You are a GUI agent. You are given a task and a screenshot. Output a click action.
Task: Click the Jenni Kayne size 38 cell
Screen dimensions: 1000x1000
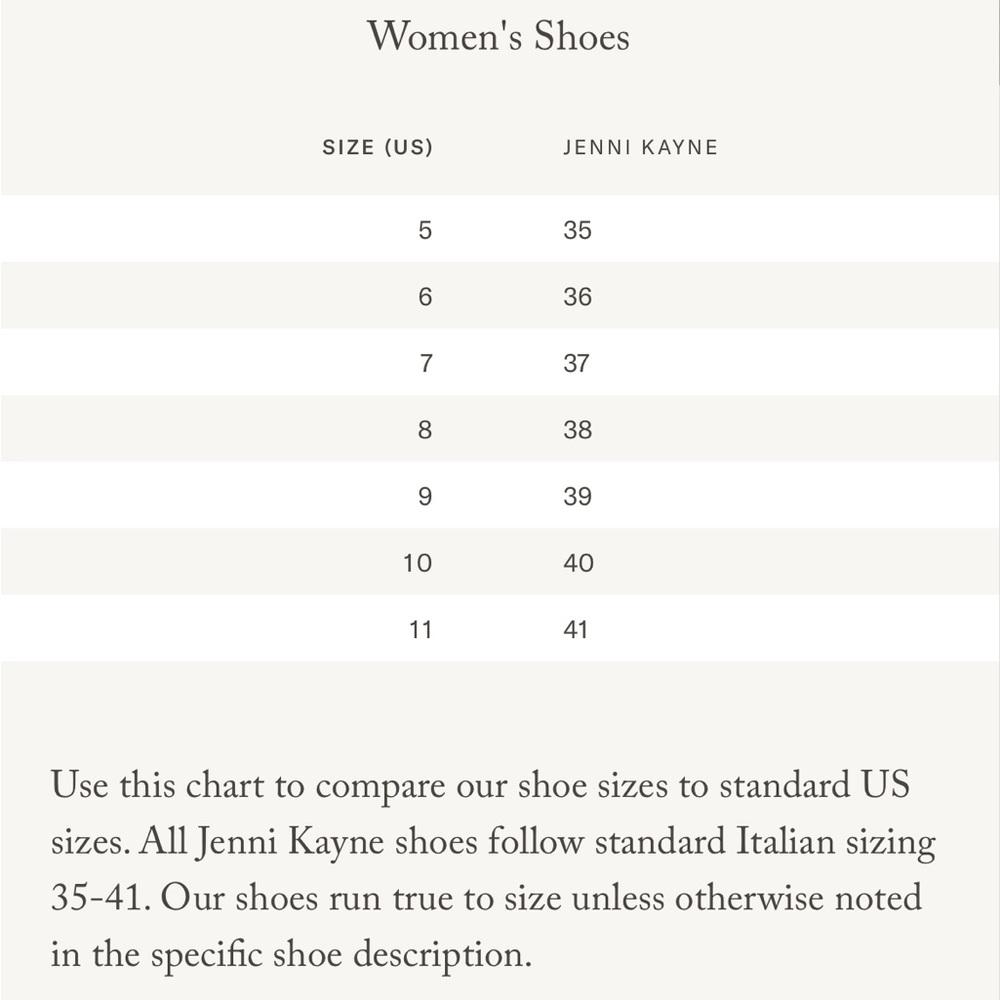578,429
